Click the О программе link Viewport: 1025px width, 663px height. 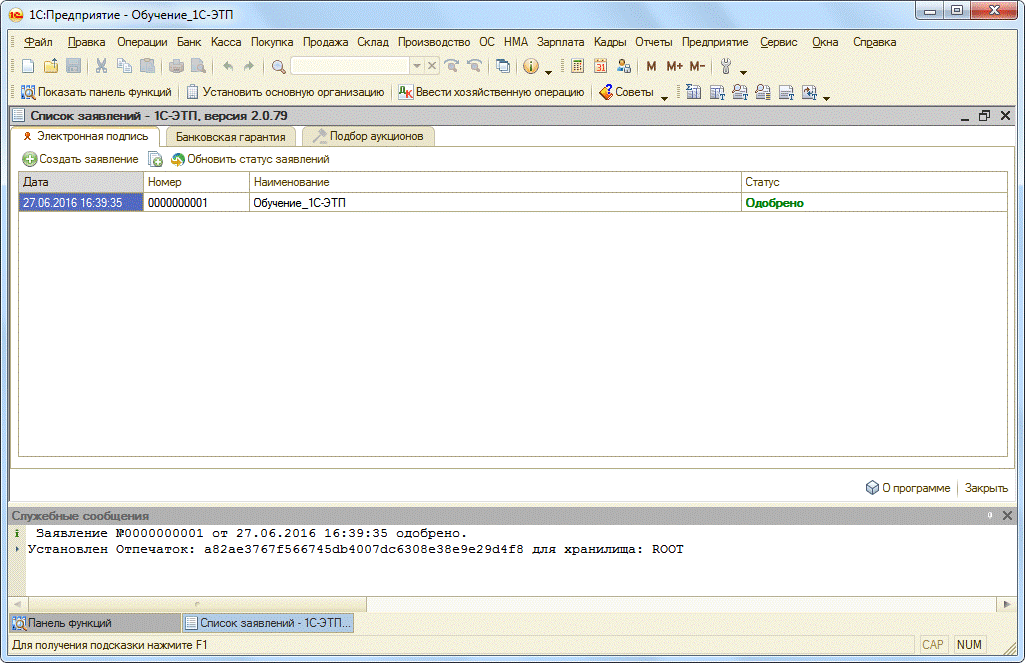pos(916,488)
